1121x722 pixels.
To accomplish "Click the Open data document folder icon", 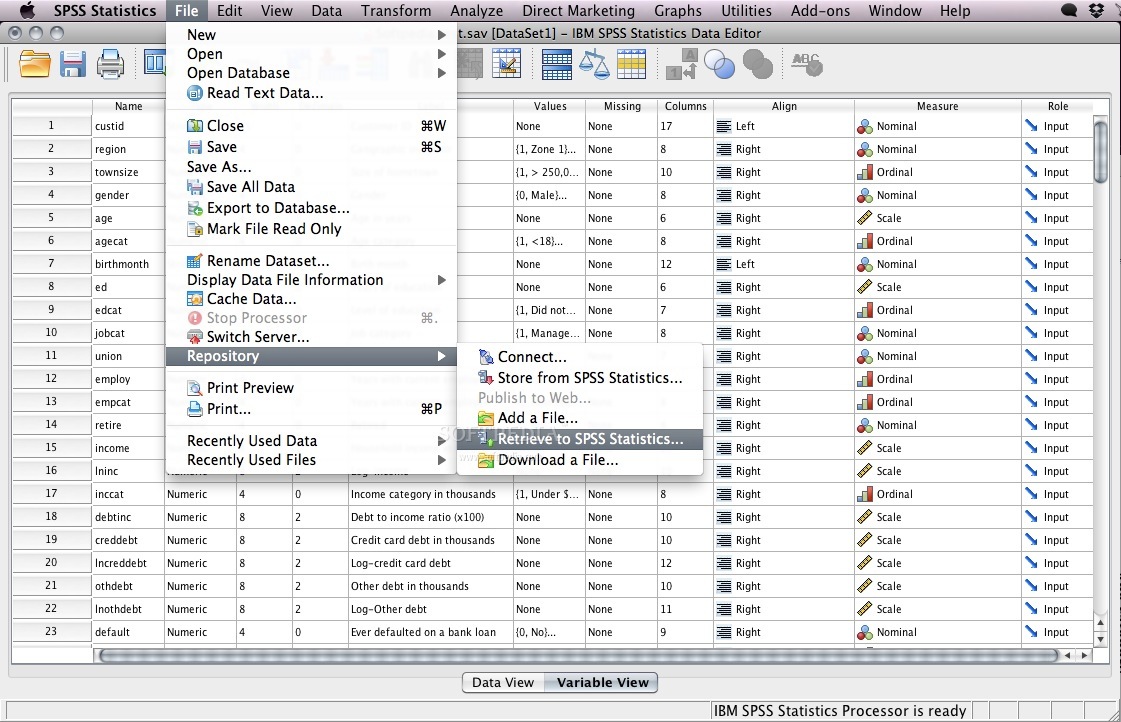I will pyautogui.click(x=34, y=64).
